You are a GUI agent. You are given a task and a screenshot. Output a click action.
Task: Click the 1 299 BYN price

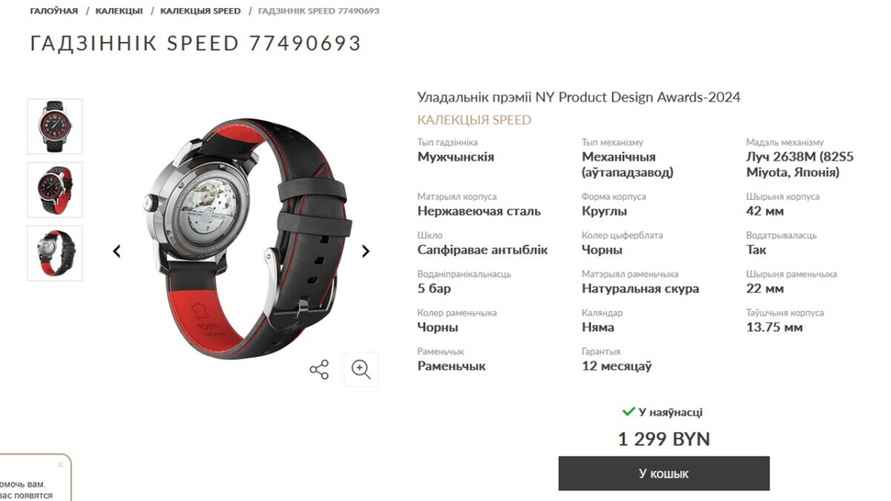(x=664, y=439)
